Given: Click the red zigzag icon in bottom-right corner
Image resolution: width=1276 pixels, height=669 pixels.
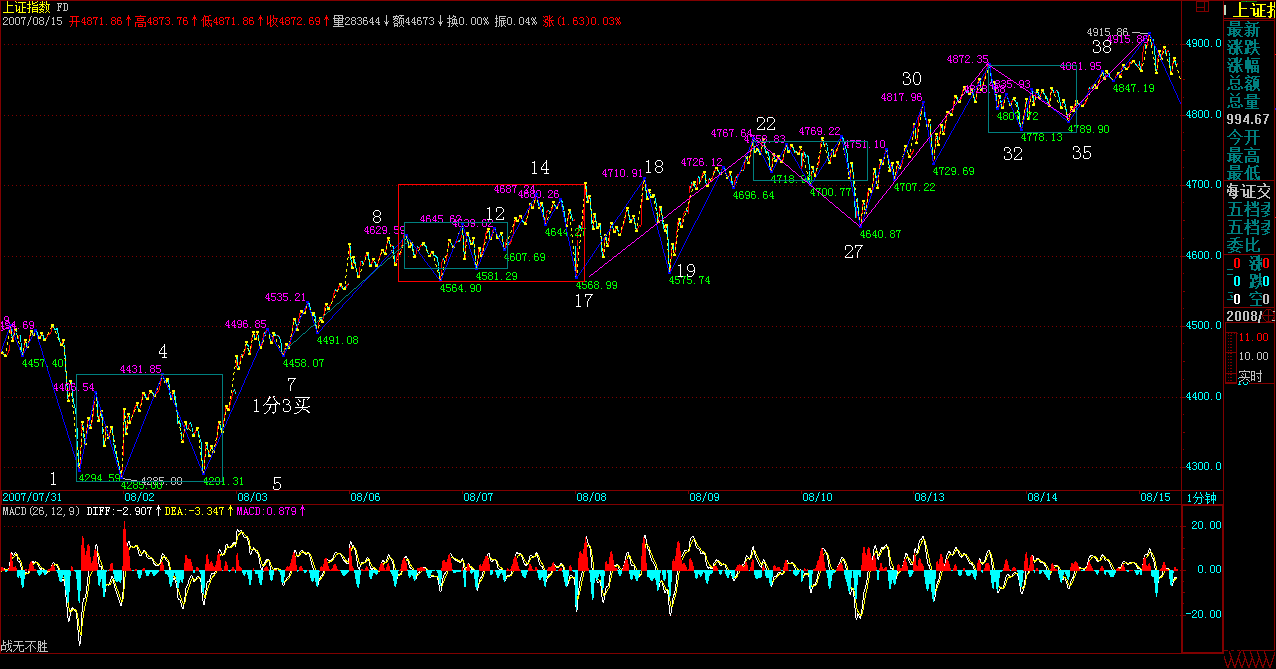Looking at the screenshot, I should click(1250, 660).
